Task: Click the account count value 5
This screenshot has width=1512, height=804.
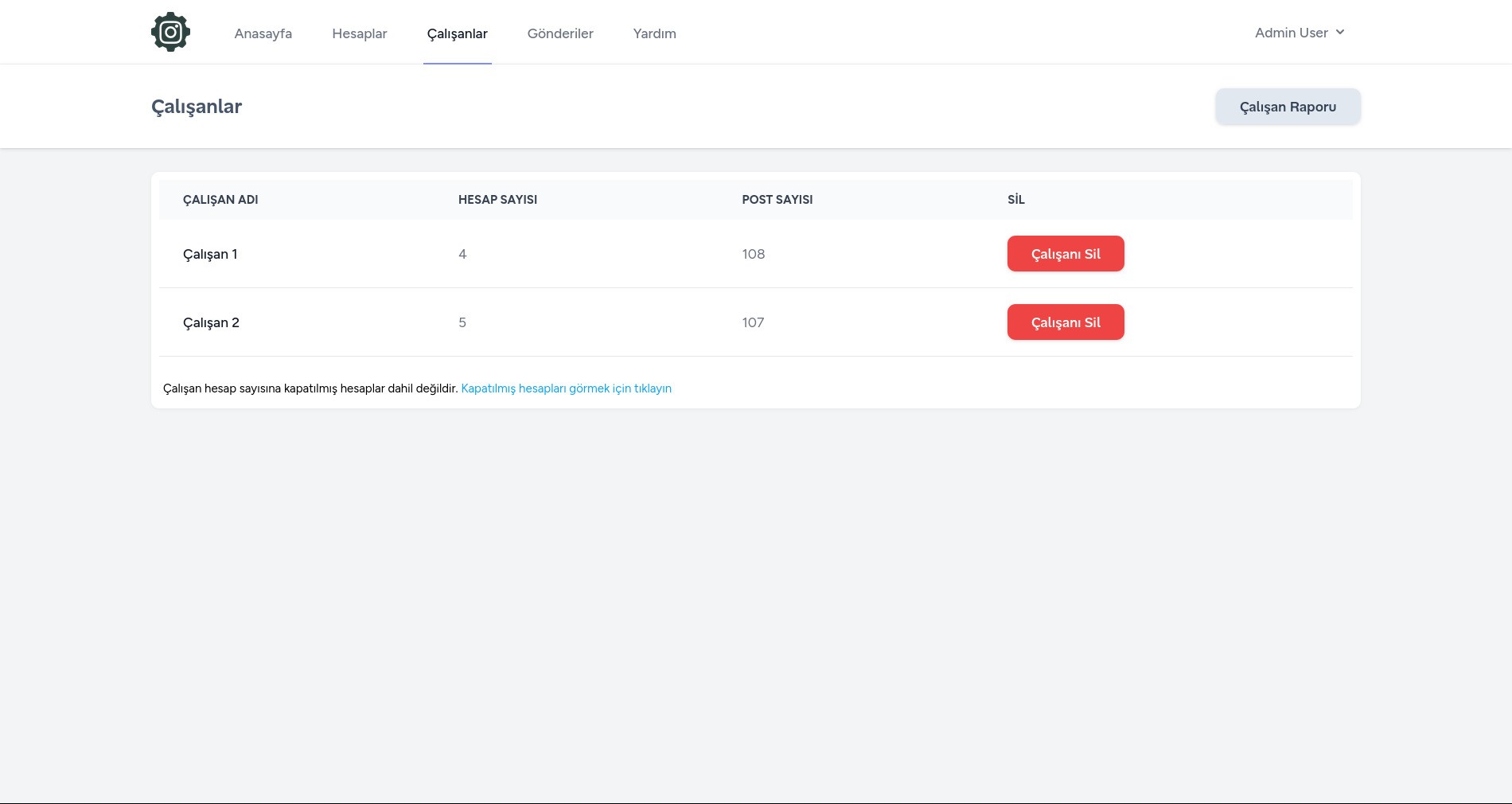Action: [x=462, y=323]
